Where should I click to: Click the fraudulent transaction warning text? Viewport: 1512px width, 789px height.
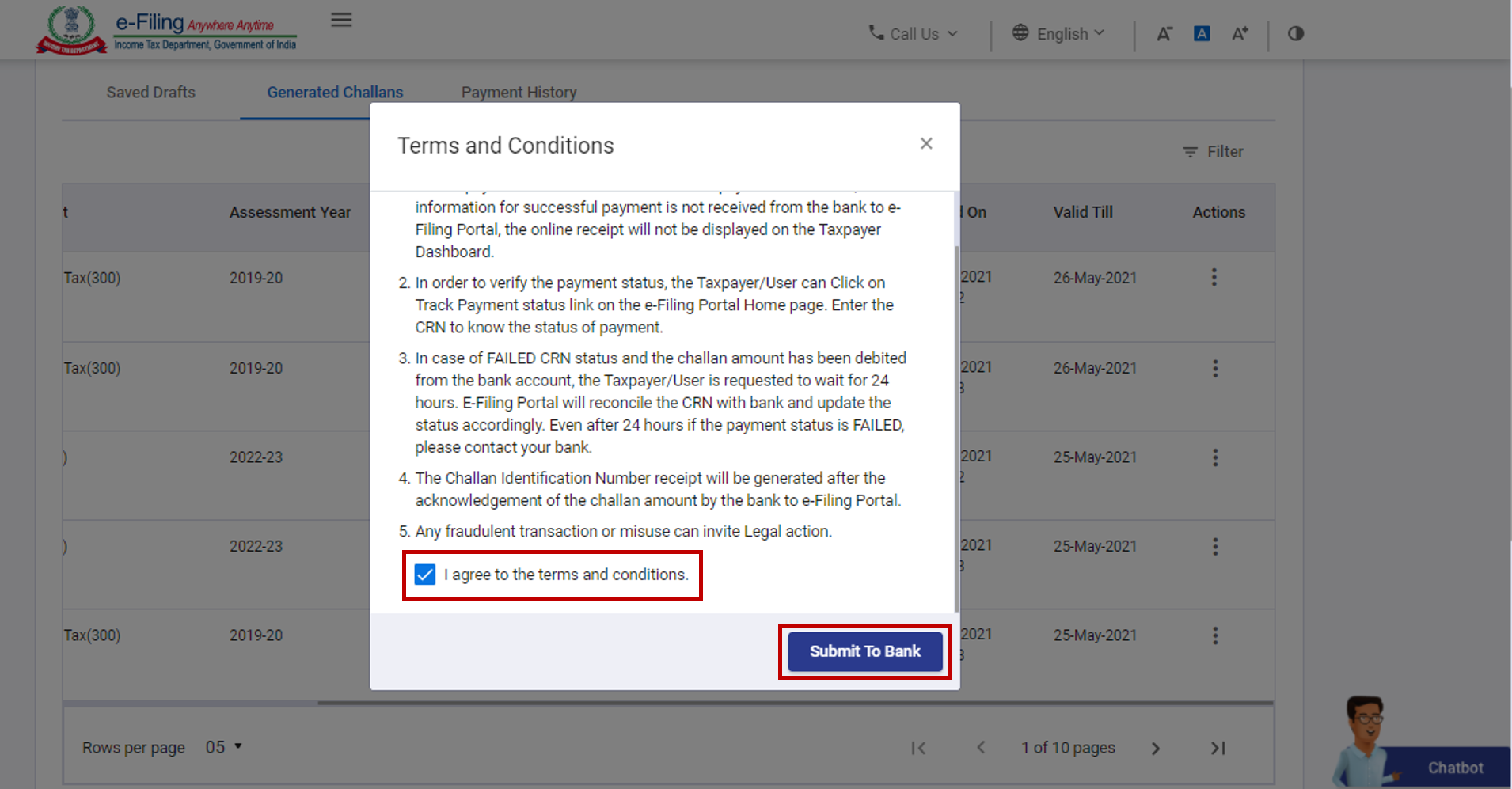click(x=623, y=531)
